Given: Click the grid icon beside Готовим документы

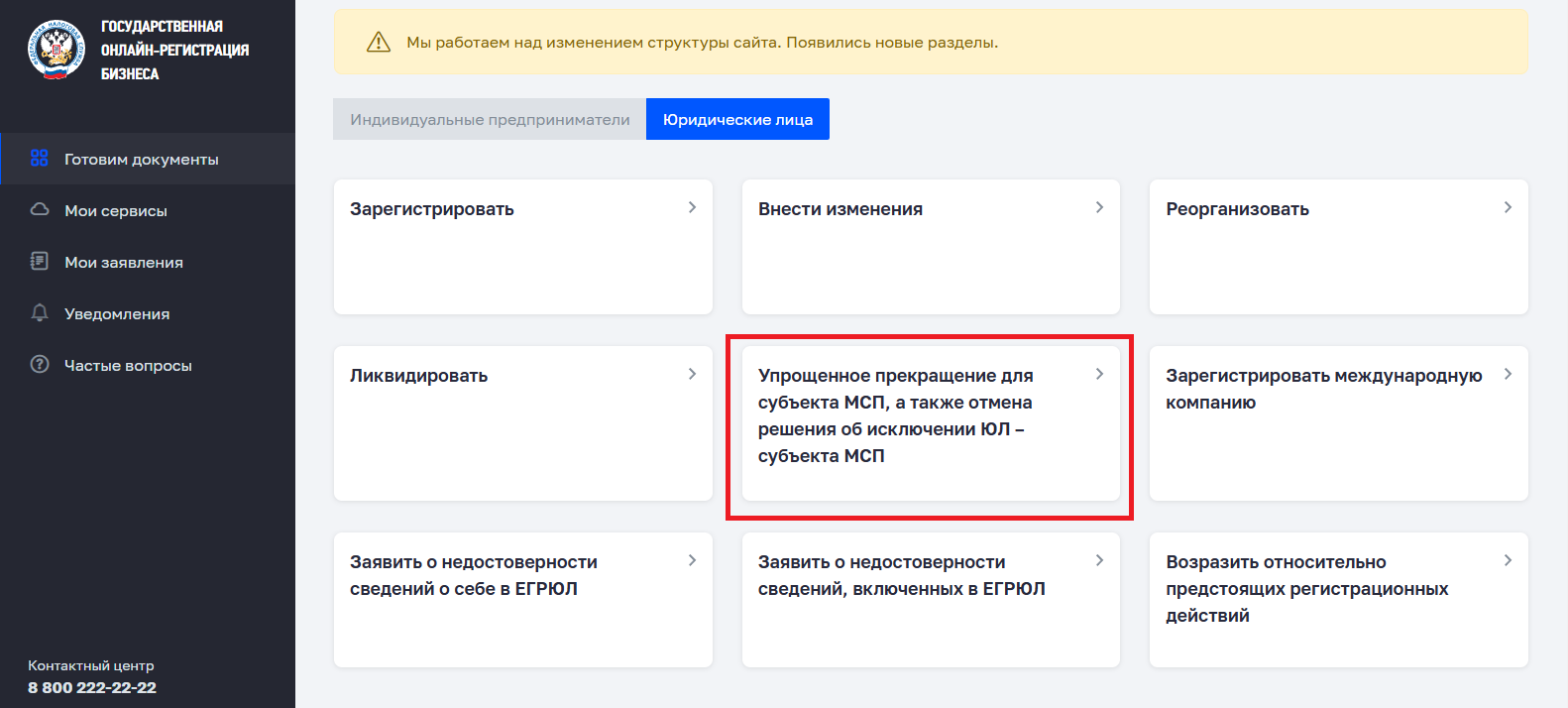Looking at the screenshot, I should tap(40, 159).
